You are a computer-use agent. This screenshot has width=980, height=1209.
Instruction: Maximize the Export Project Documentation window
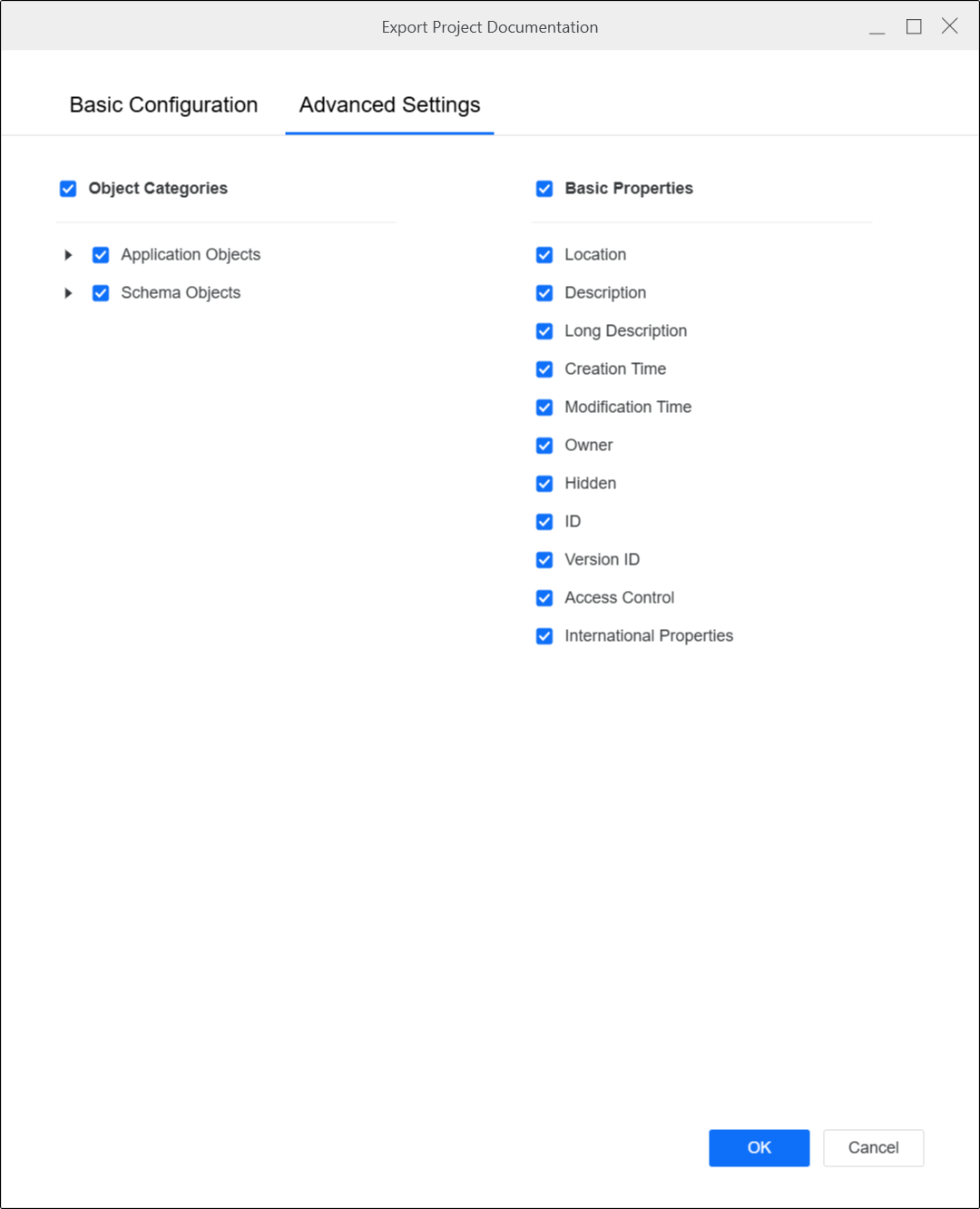point(914,26)
